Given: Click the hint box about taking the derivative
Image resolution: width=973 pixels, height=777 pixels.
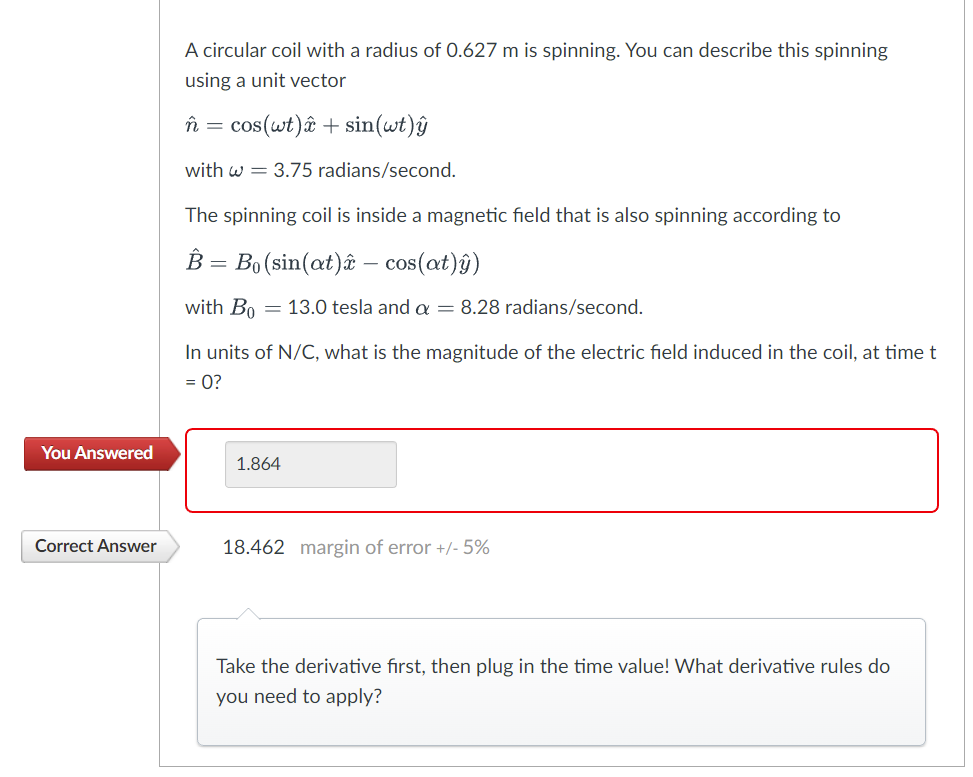Looking at the screenshot, I should 560,680.
